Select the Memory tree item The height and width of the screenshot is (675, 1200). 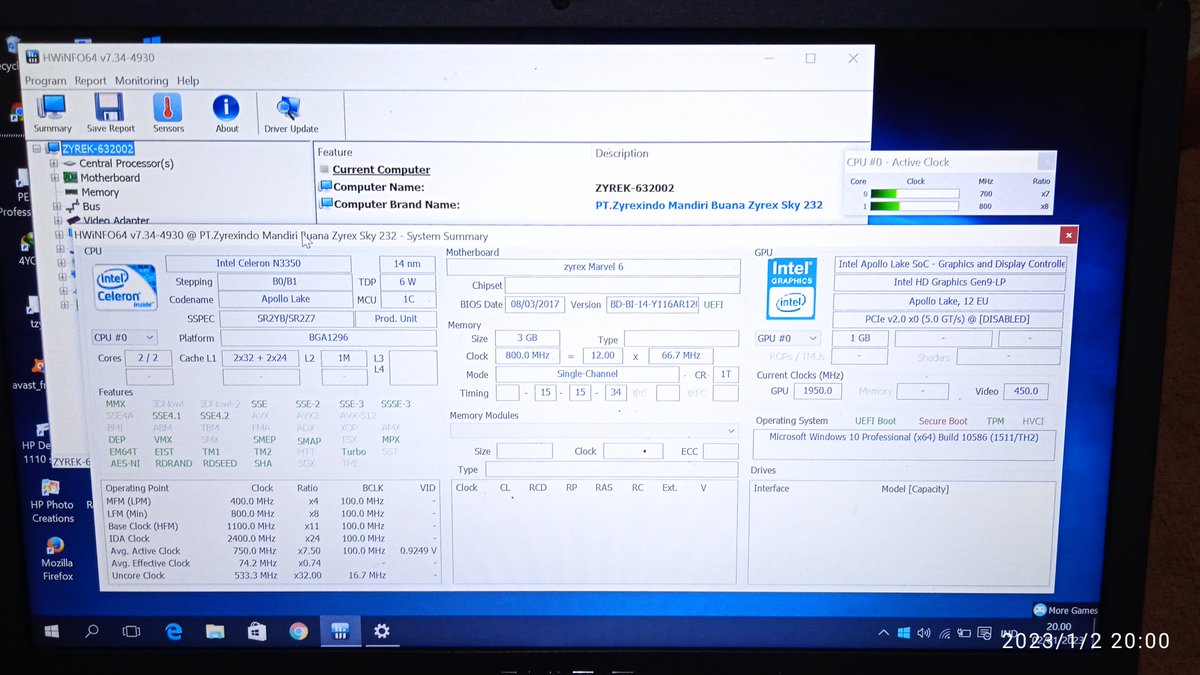point(100,192)
